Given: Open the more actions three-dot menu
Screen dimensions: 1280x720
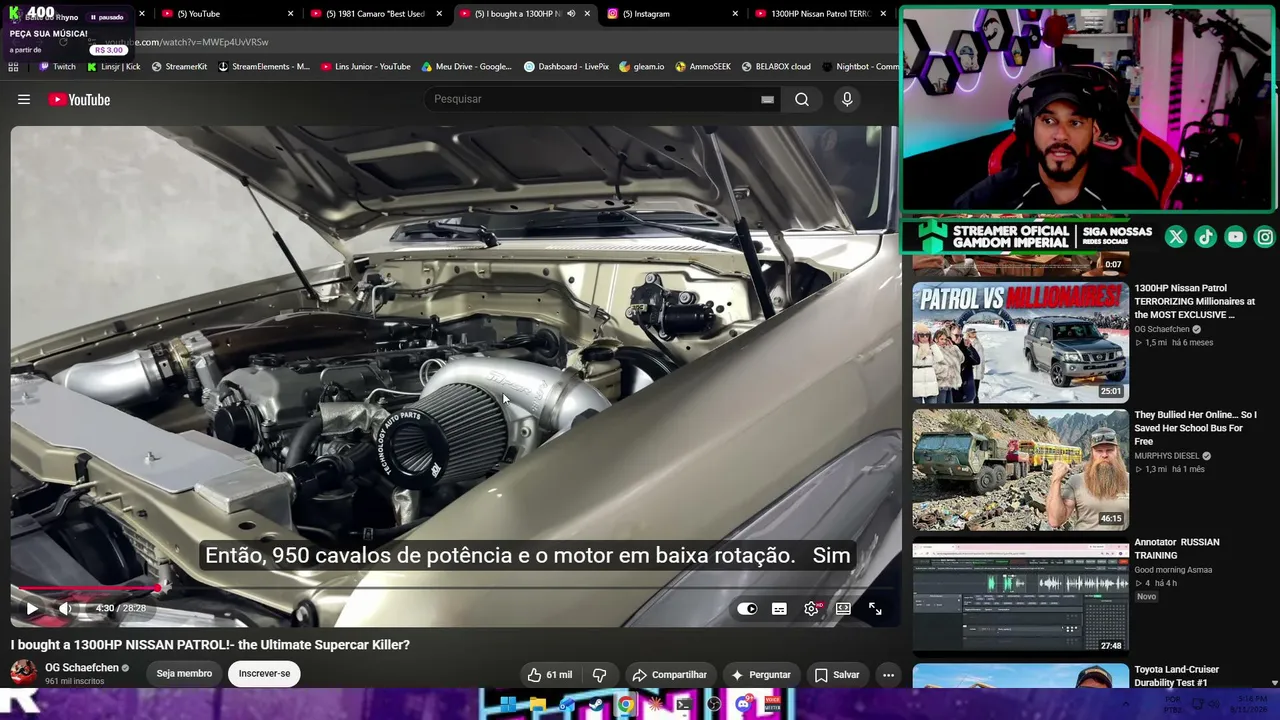Looking at the screenshot, I should click(888, 675).
